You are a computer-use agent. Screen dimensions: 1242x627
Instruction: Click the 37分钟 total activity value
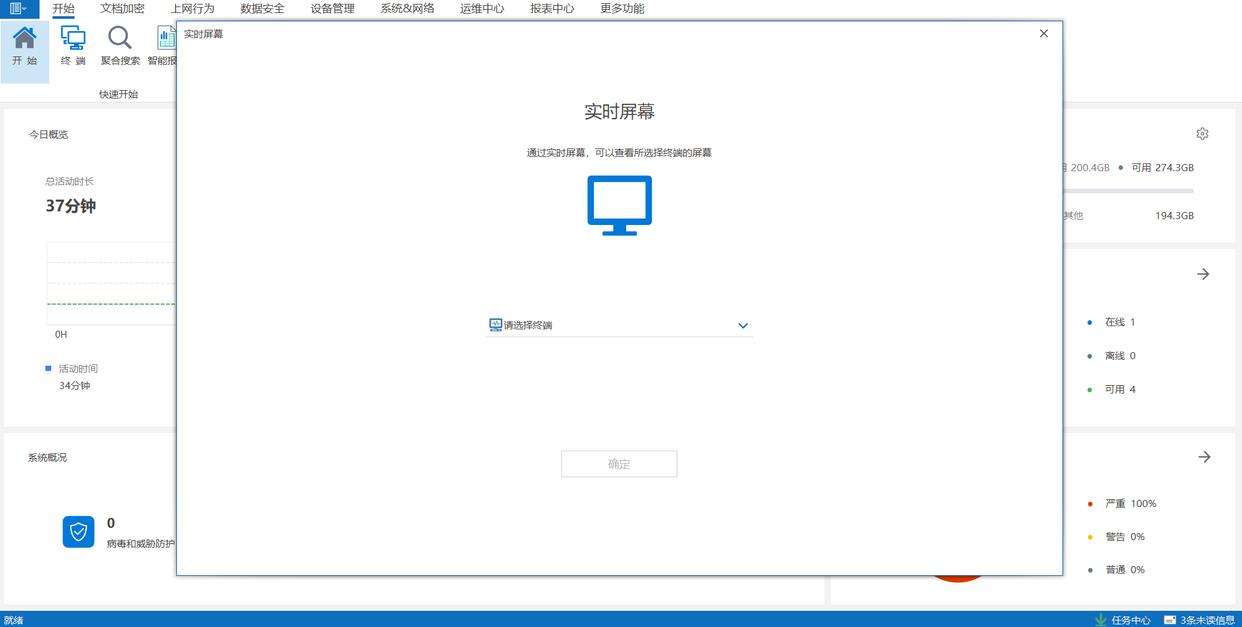[71, 206]
